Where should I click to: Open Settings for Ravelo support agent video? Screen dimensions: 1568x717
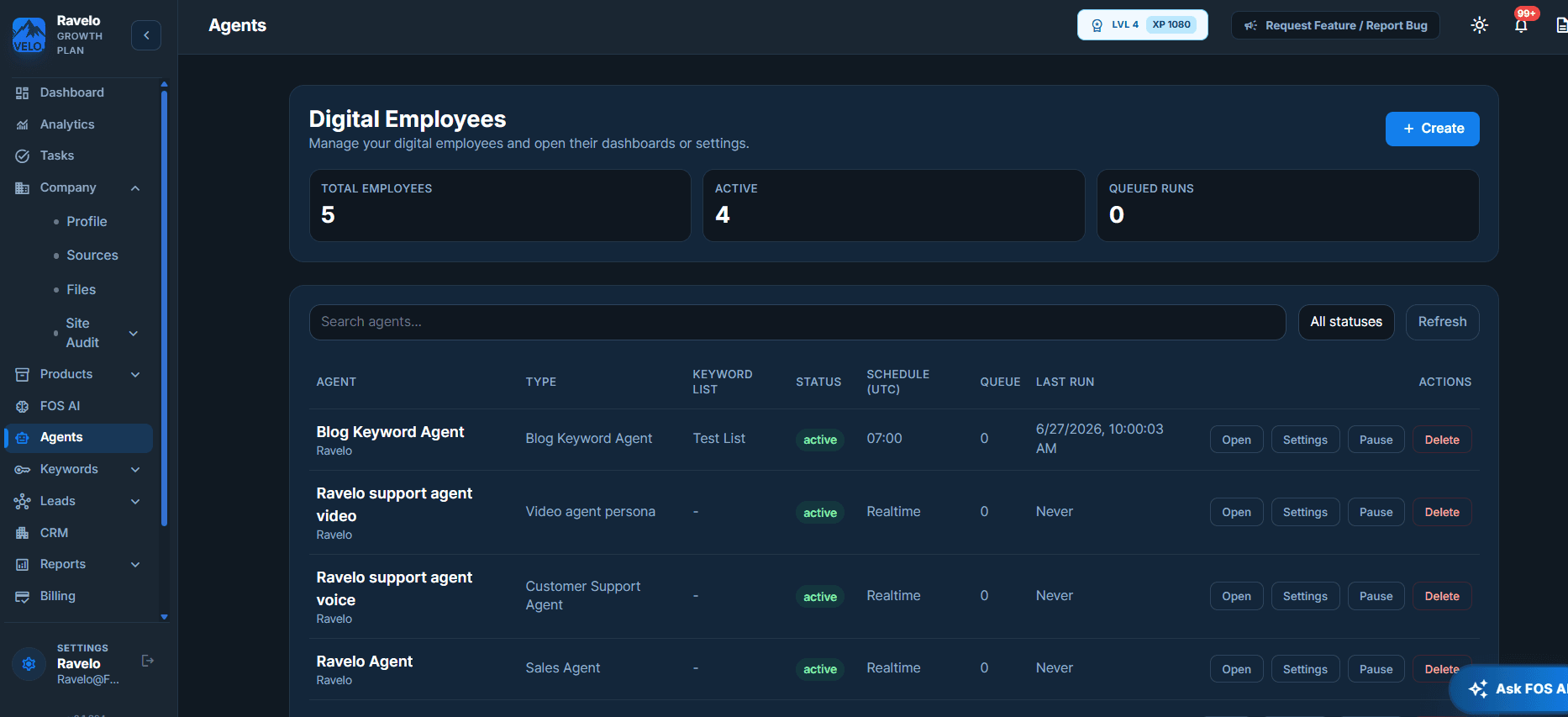pyautogui.click(x=1306, y=512)
